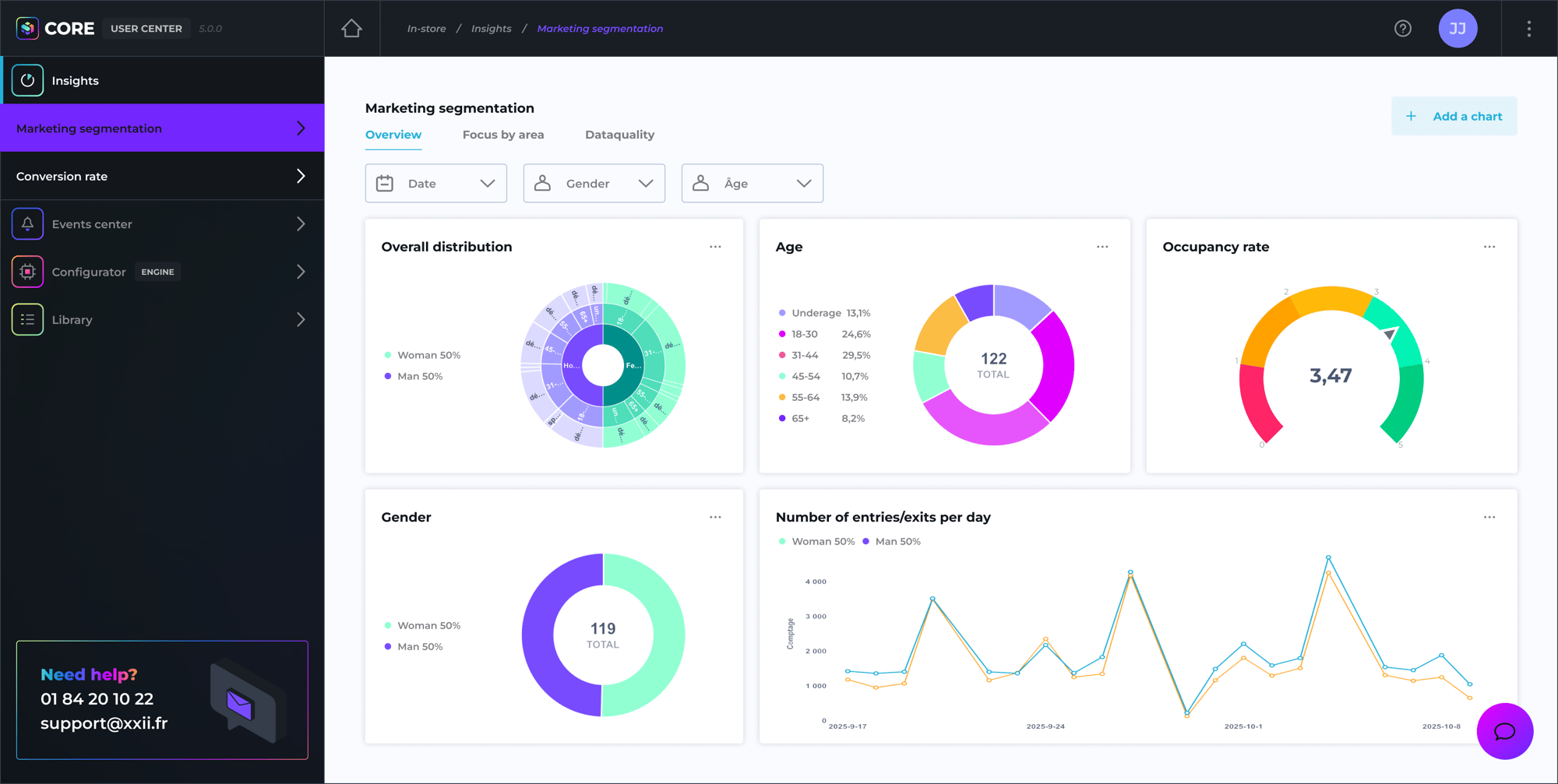
Task: Open the Date filter dropdown
Action: (435, 184)
